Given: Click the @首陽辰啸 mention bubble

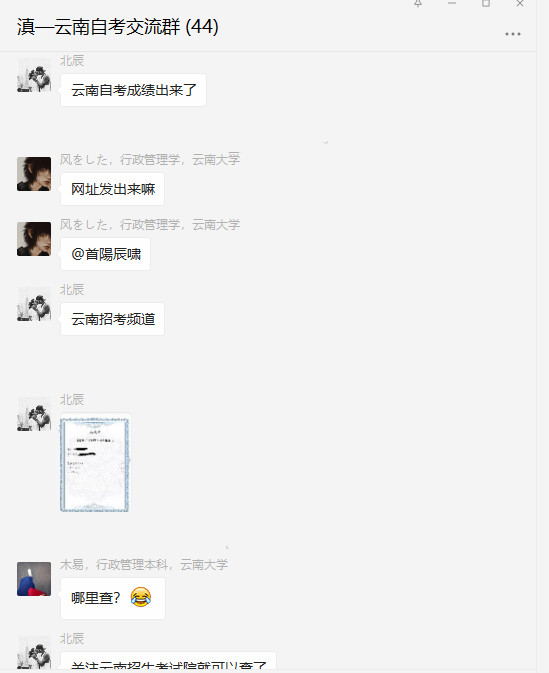Looking at the screenshot, I should tap(106, 254).
